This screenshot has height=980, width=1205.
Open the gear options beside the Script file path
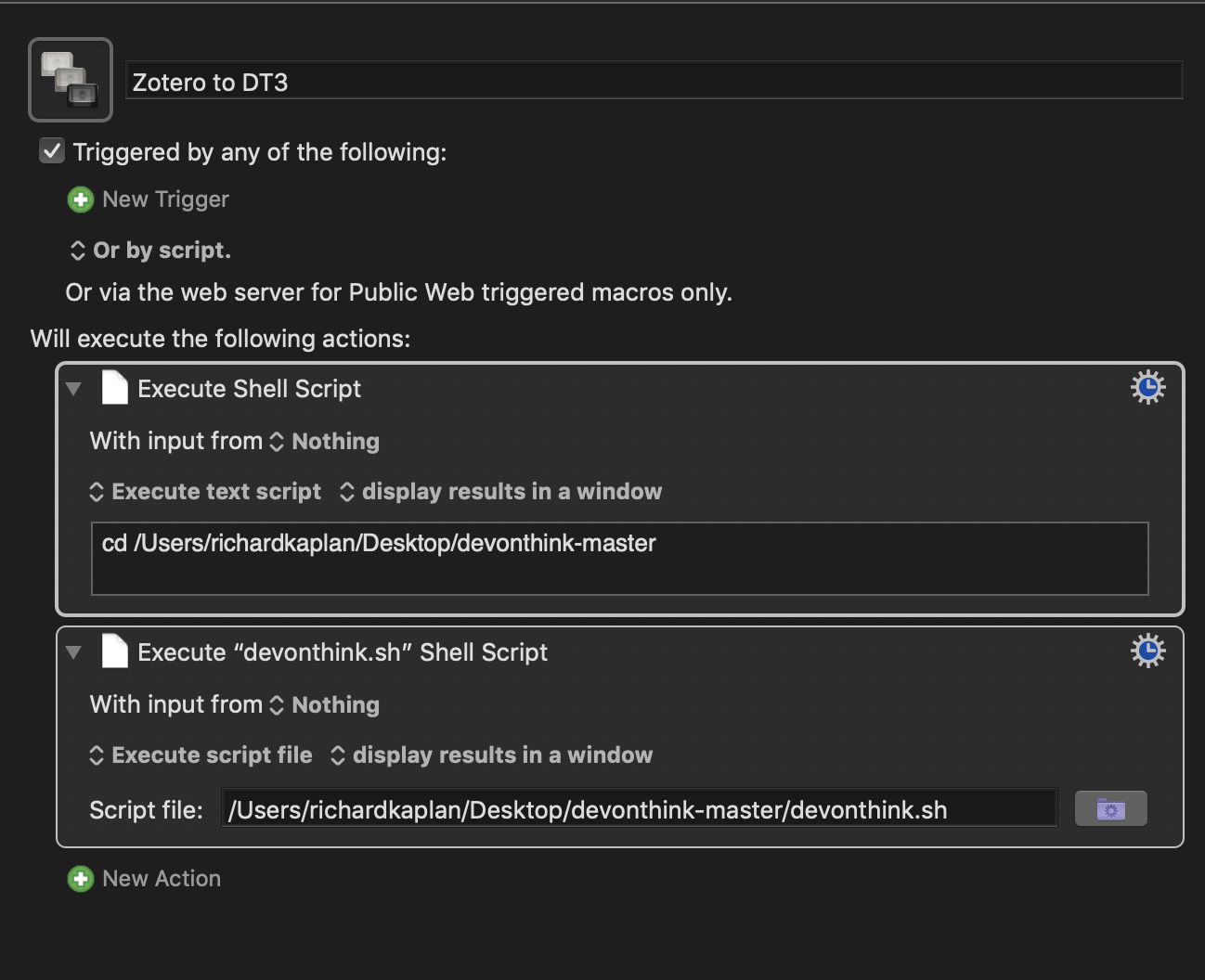click(x=1110, y=808)
